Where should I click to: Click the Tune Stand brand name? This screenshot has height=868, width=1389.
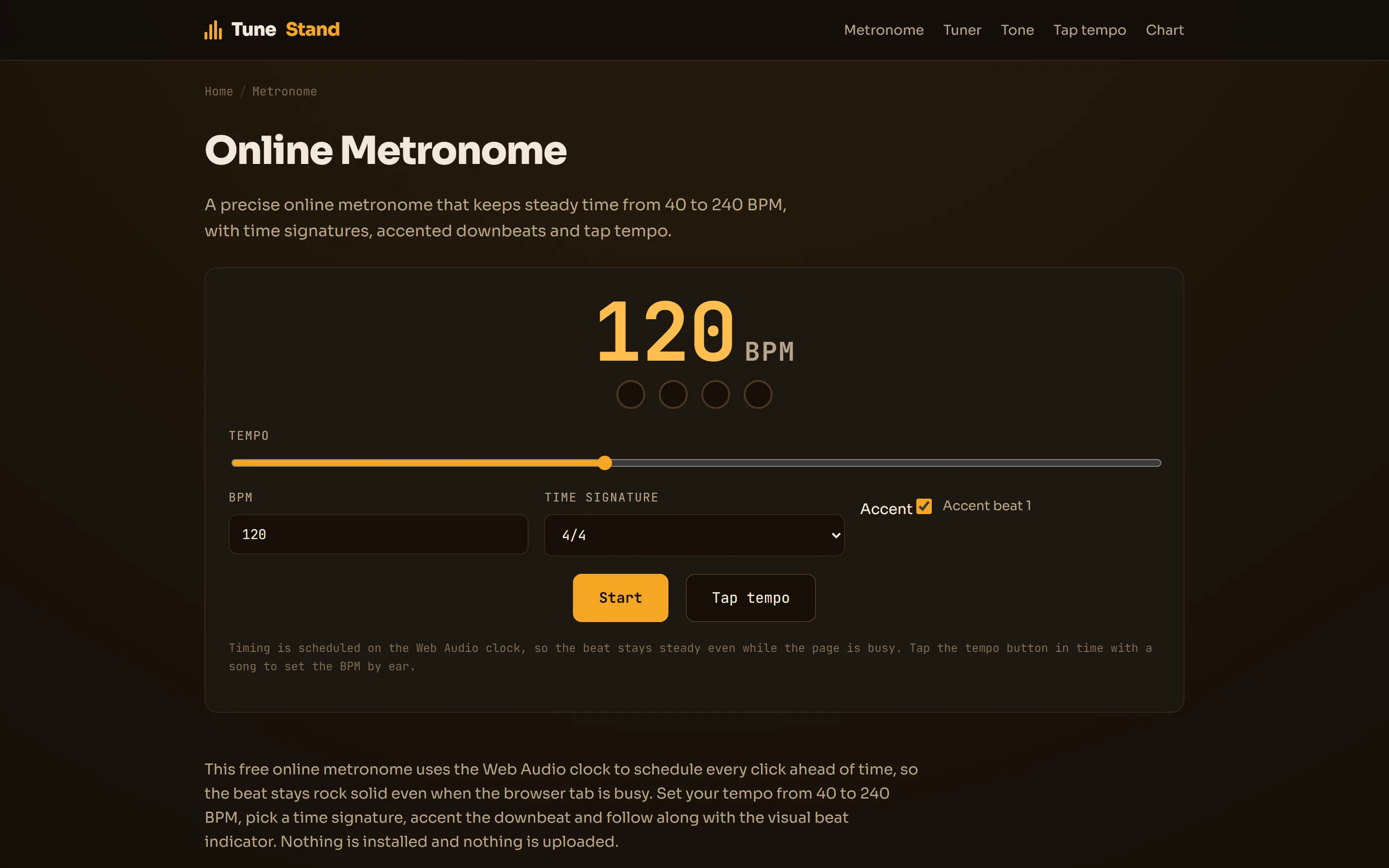point(285,29)
